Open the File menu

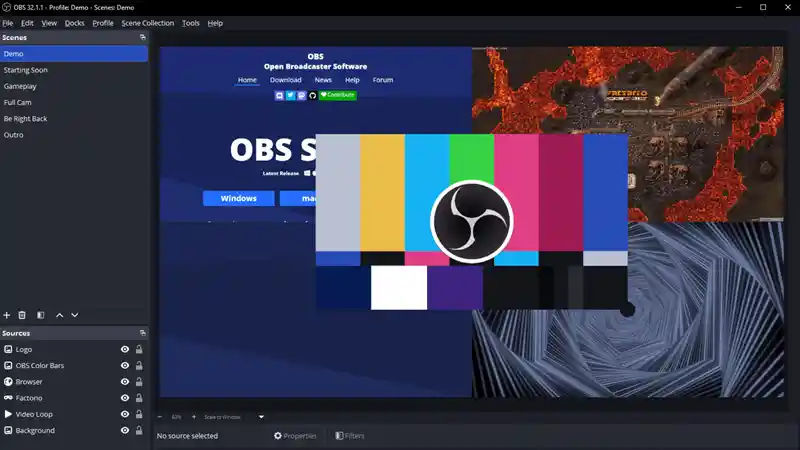(8, 23)
